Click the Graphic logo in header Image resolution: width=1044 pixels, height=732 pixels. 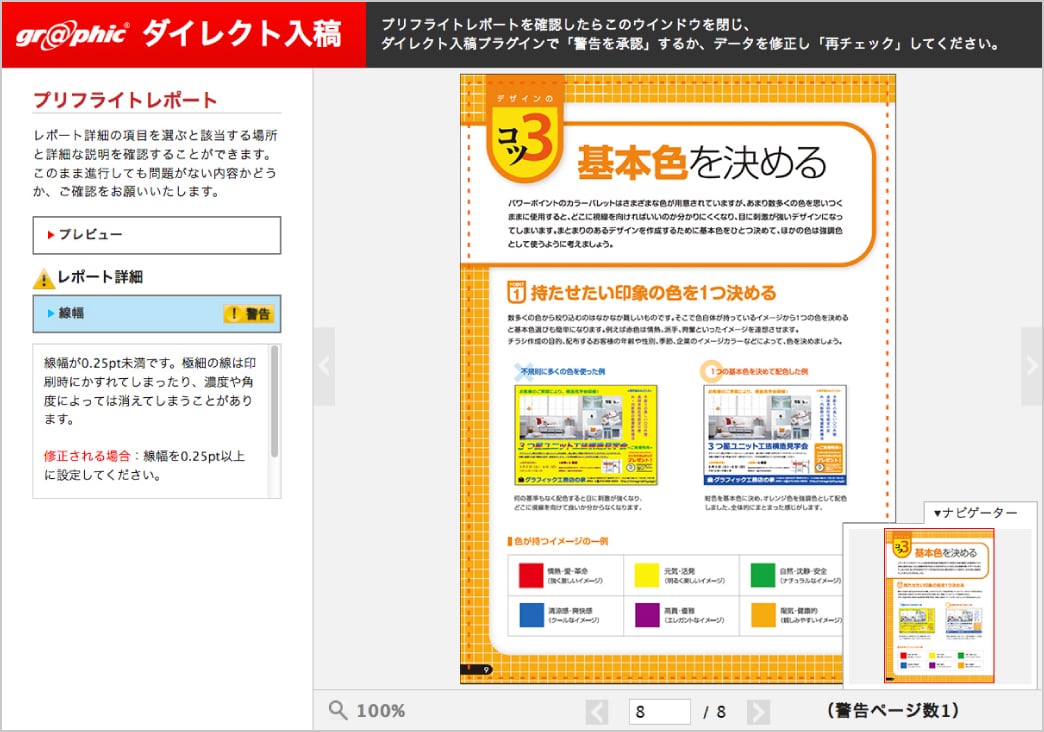(x=71, y=35)
